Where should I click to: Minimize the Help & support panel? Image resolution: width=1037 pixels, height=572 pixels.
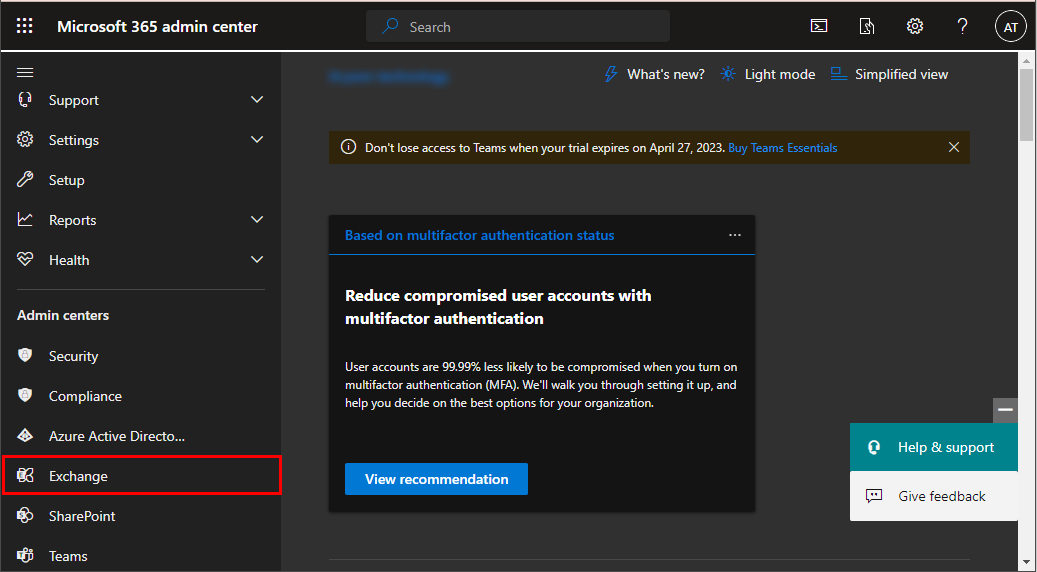coord(1005,410)
